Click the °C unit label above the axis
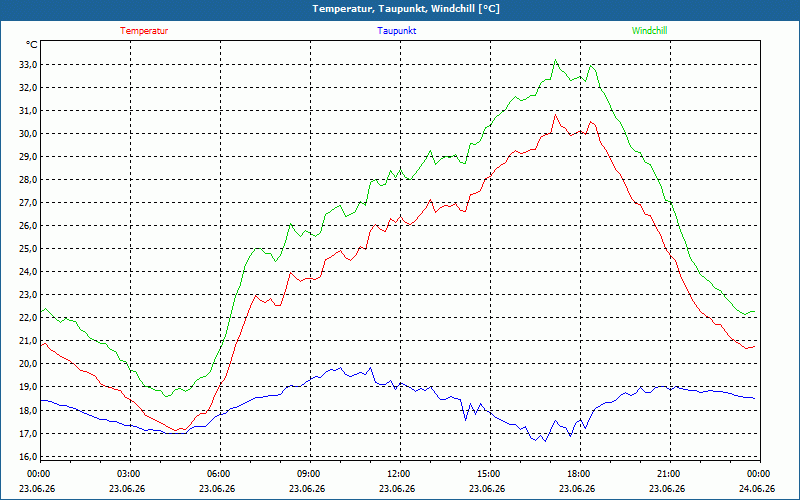The width and height of the screenshot is (800, 500). click(x=32, y=45)
